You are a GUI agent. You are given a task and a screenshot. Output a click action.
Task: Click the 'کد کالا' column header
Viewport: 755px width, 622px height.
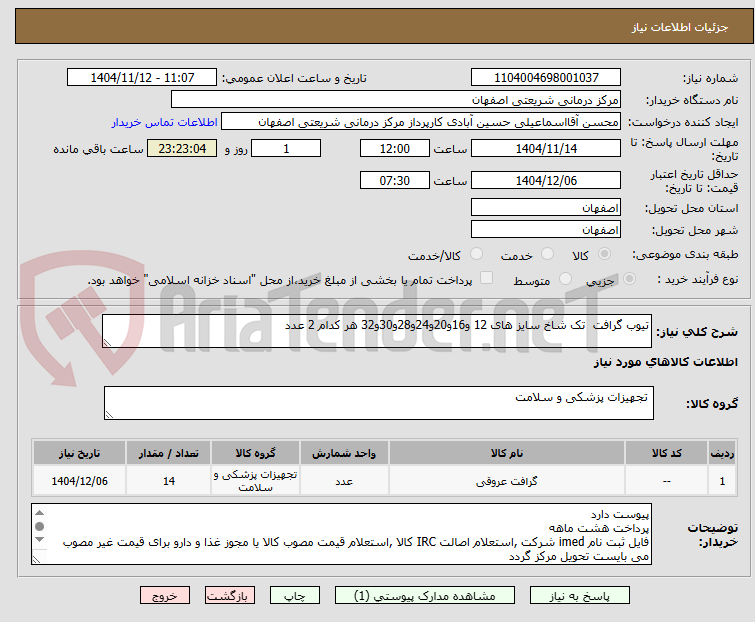pyautogui.click(x=666, y=453)
